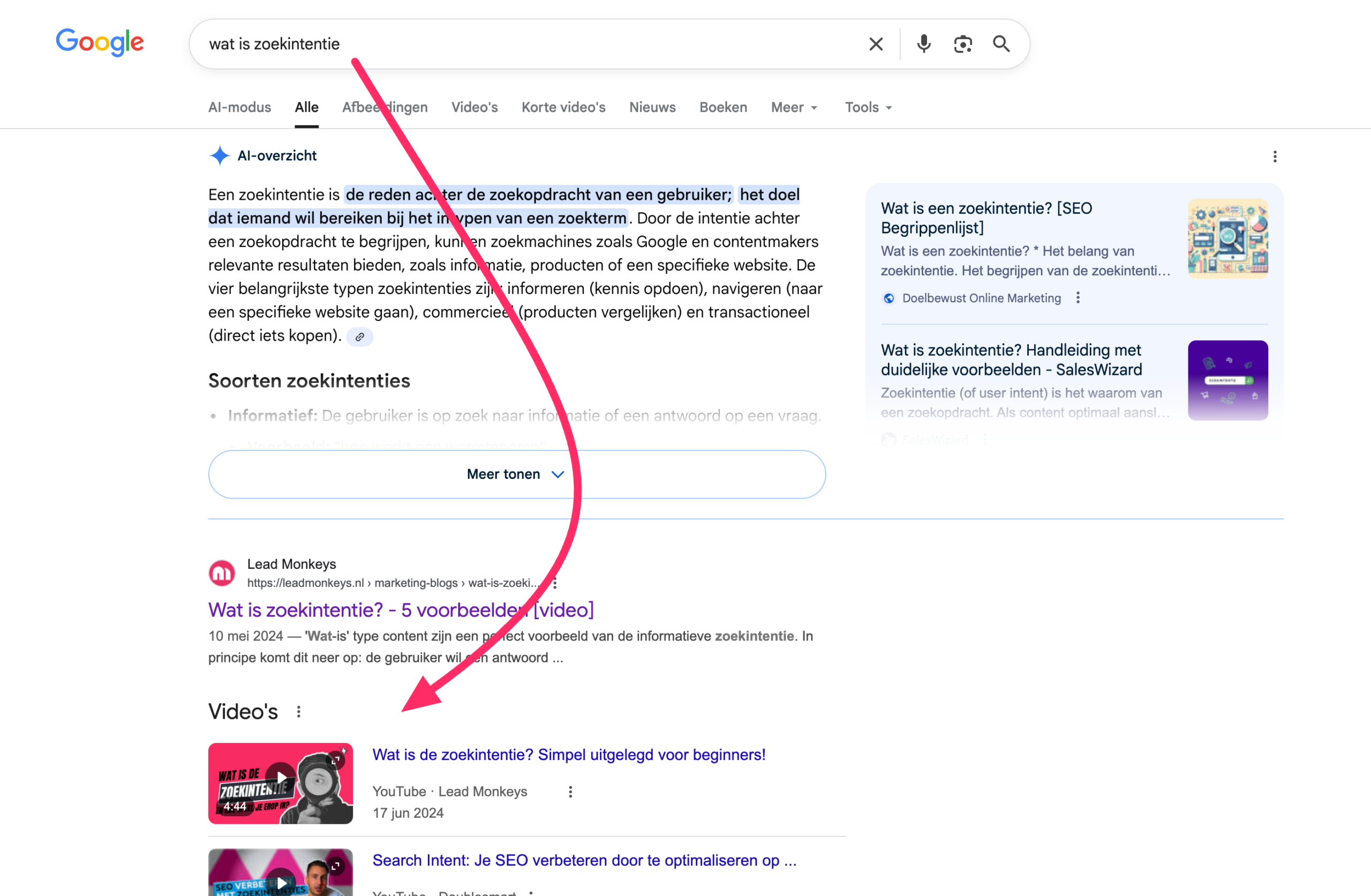Switch to the Afbeeldingen tab
The height and width of the screenshot is (896, 1371).
tap(385, 107)
